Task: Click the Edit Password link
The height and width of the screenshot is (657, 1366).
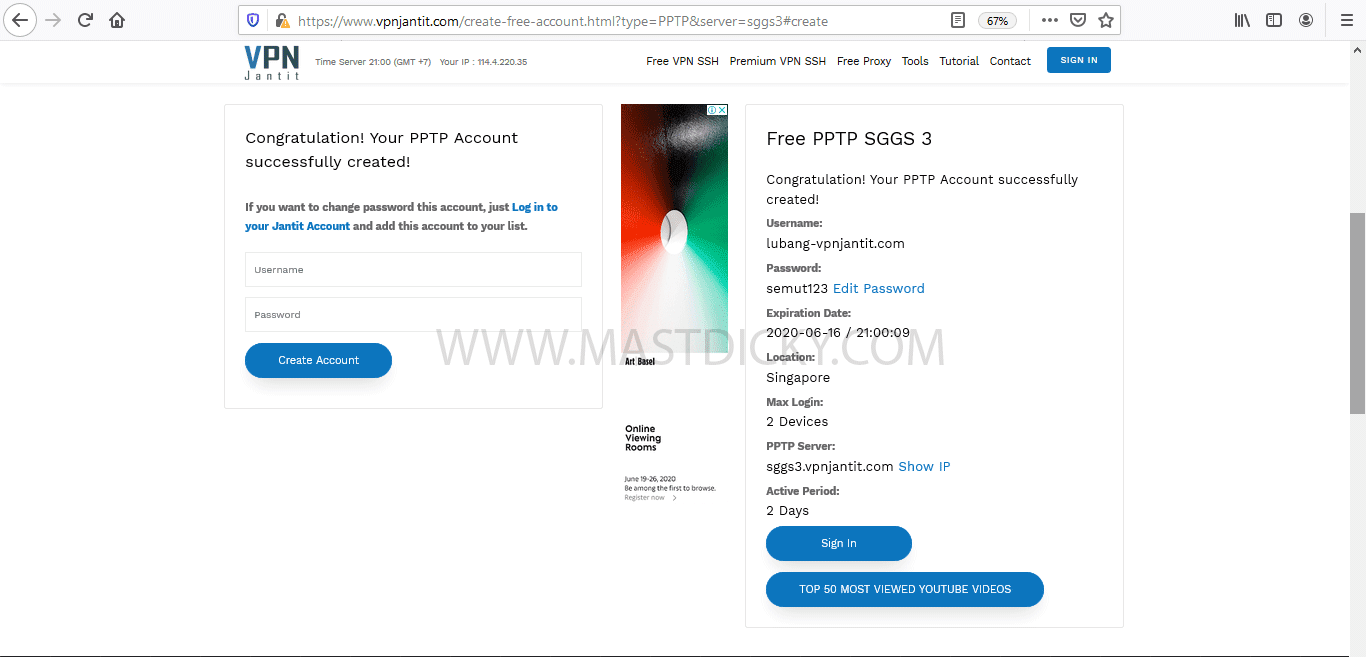Action: 879,288
